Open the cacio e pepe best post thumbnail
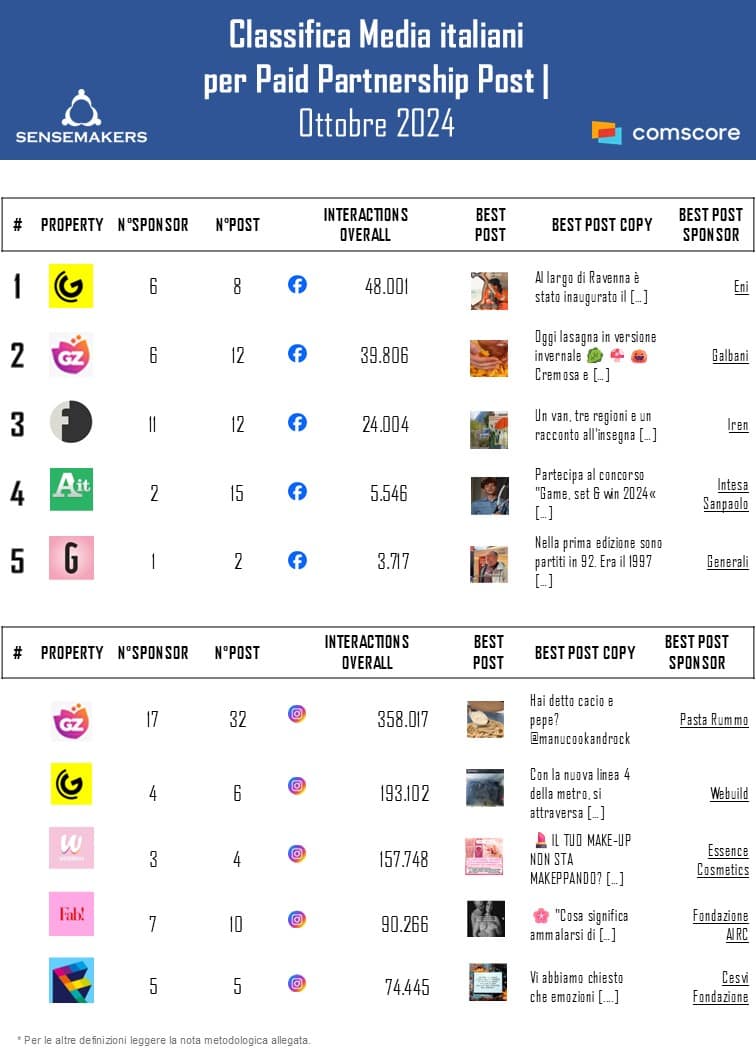Screen dimensions: 756x1058 485,720
